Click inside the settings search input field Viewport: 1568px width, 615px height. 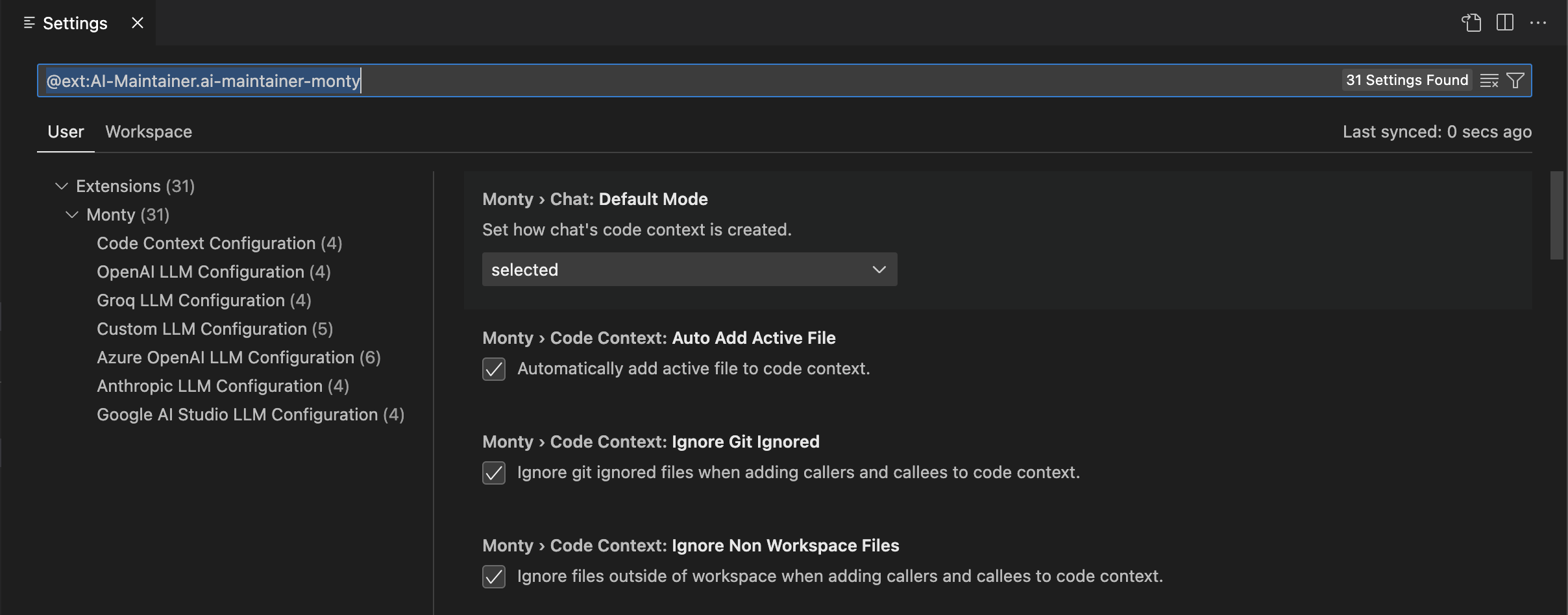[x=584, y=80]
